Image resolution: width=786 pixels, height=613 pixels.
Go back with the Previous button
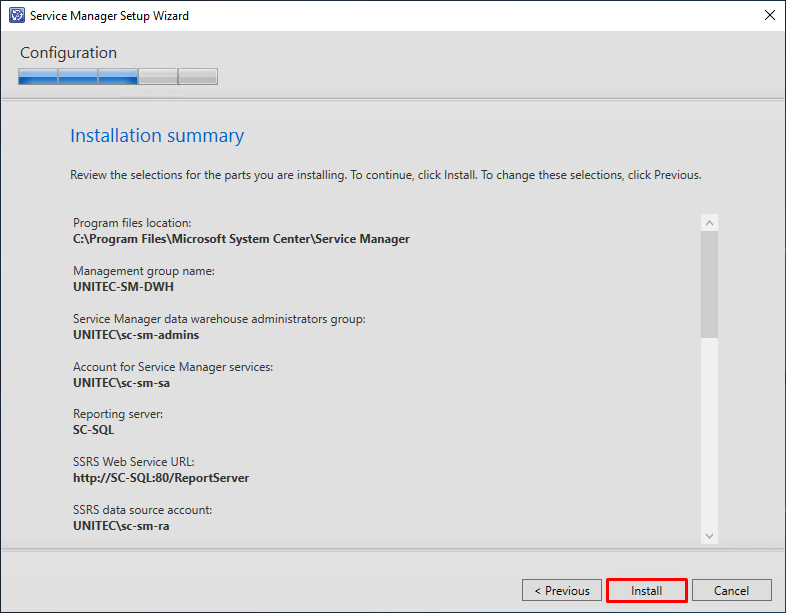click(561, 590)
